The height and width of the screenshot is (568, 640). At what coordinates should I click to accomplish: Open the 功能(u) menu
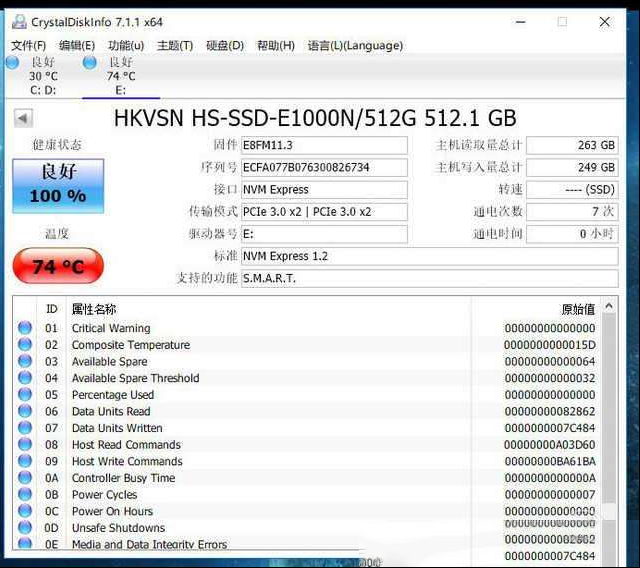[126, 45]
